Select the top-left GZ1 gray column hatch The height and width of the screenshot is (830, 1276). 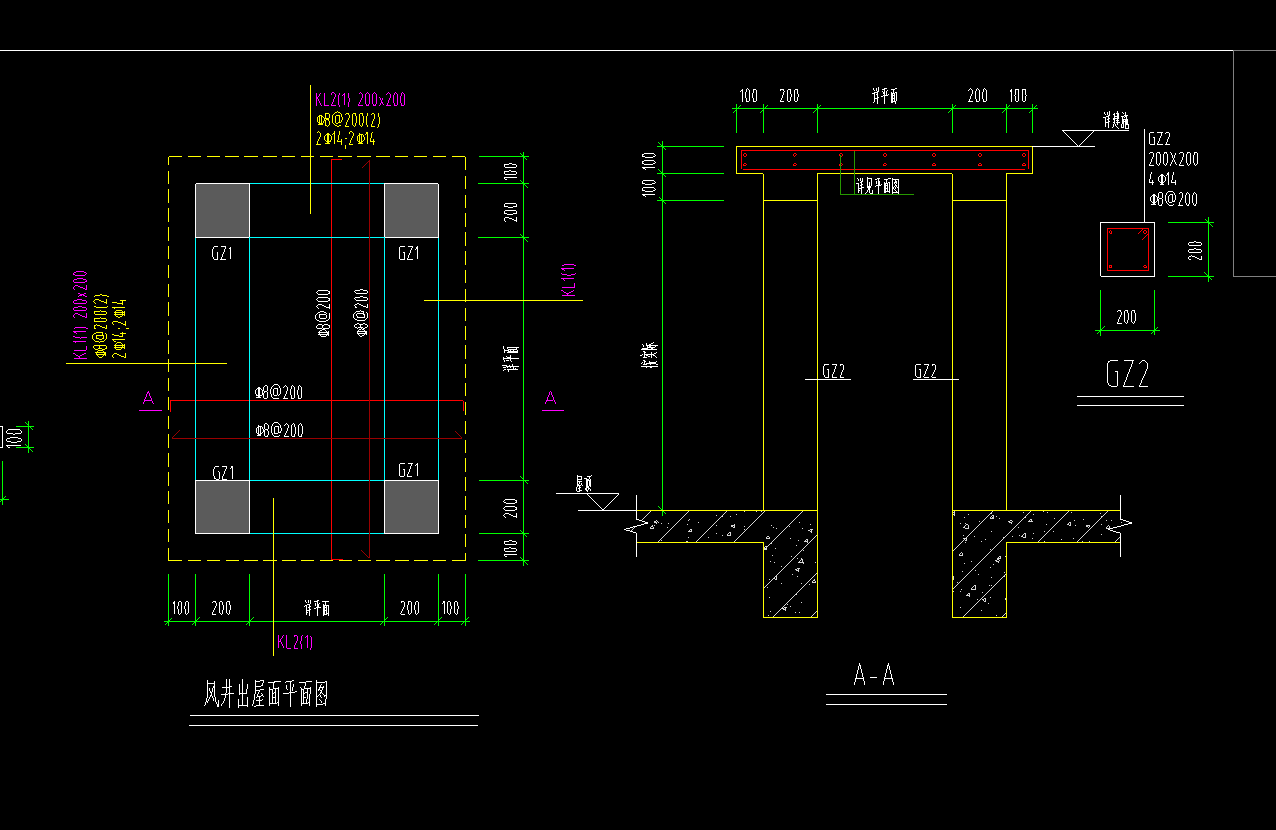point(222,210)
